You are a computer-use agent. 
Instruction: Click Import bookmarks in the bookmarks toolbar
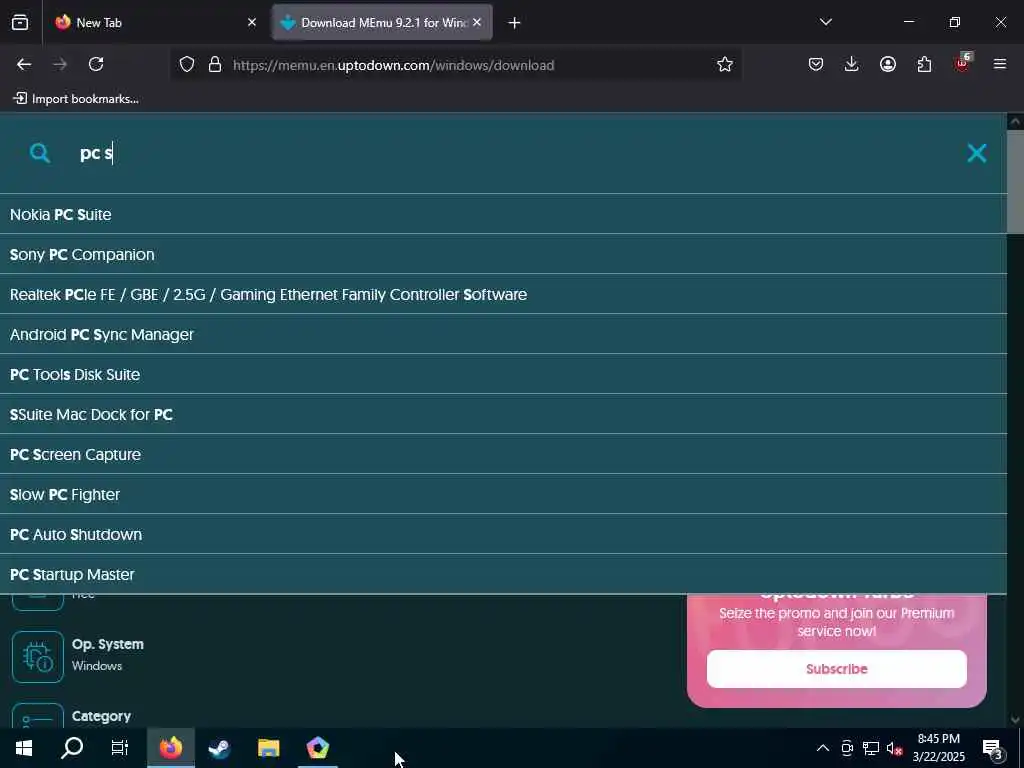click(x=76, y=99)
